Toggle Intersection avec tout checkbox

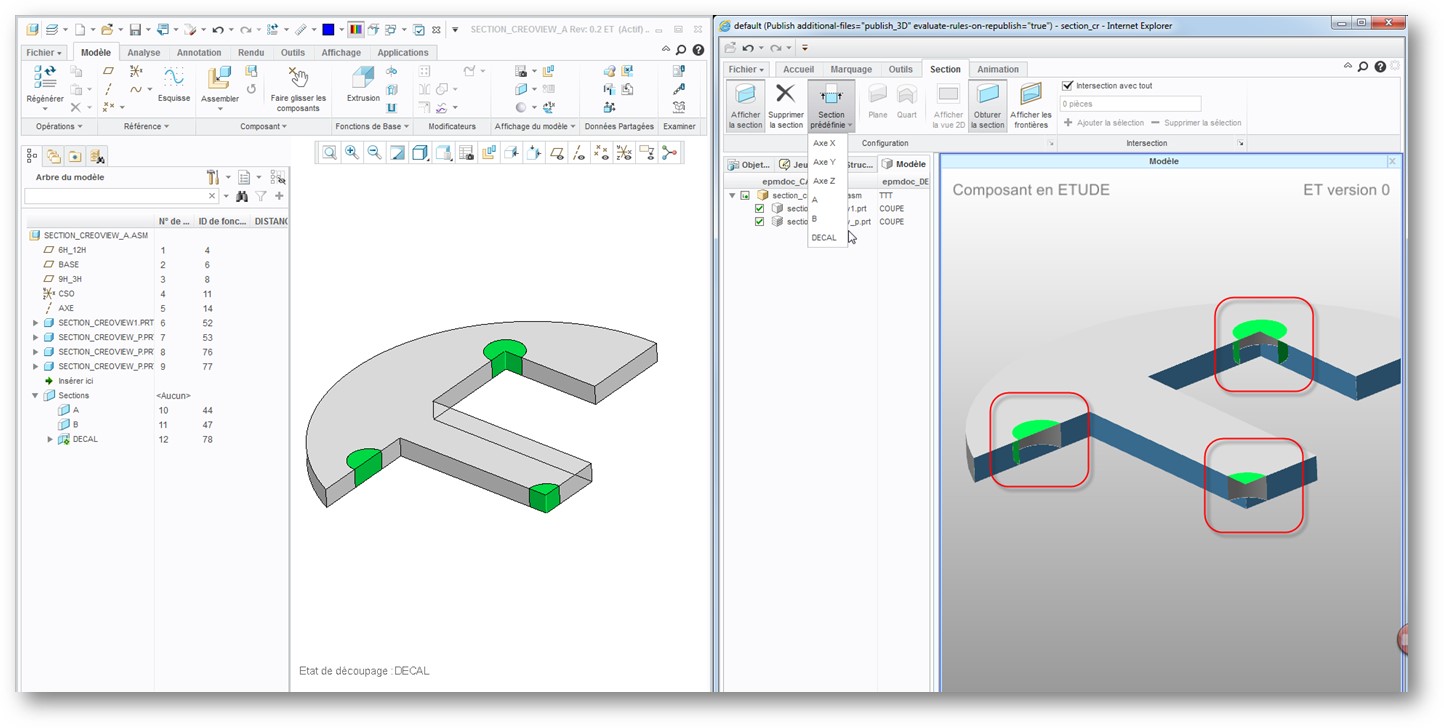1067,86
